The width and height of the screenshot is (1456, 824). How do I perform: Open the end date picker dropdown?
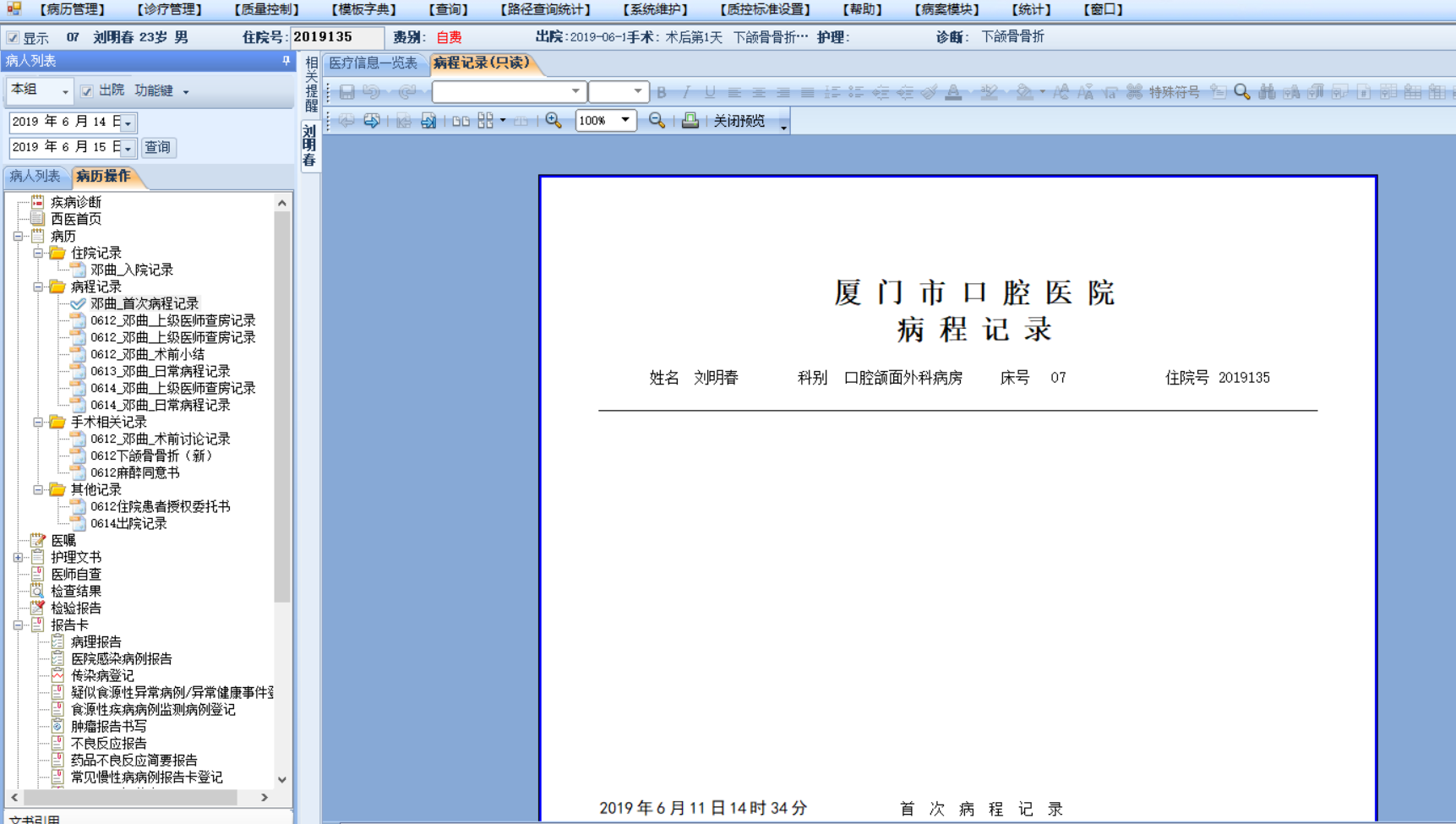(x=128, y=148)
